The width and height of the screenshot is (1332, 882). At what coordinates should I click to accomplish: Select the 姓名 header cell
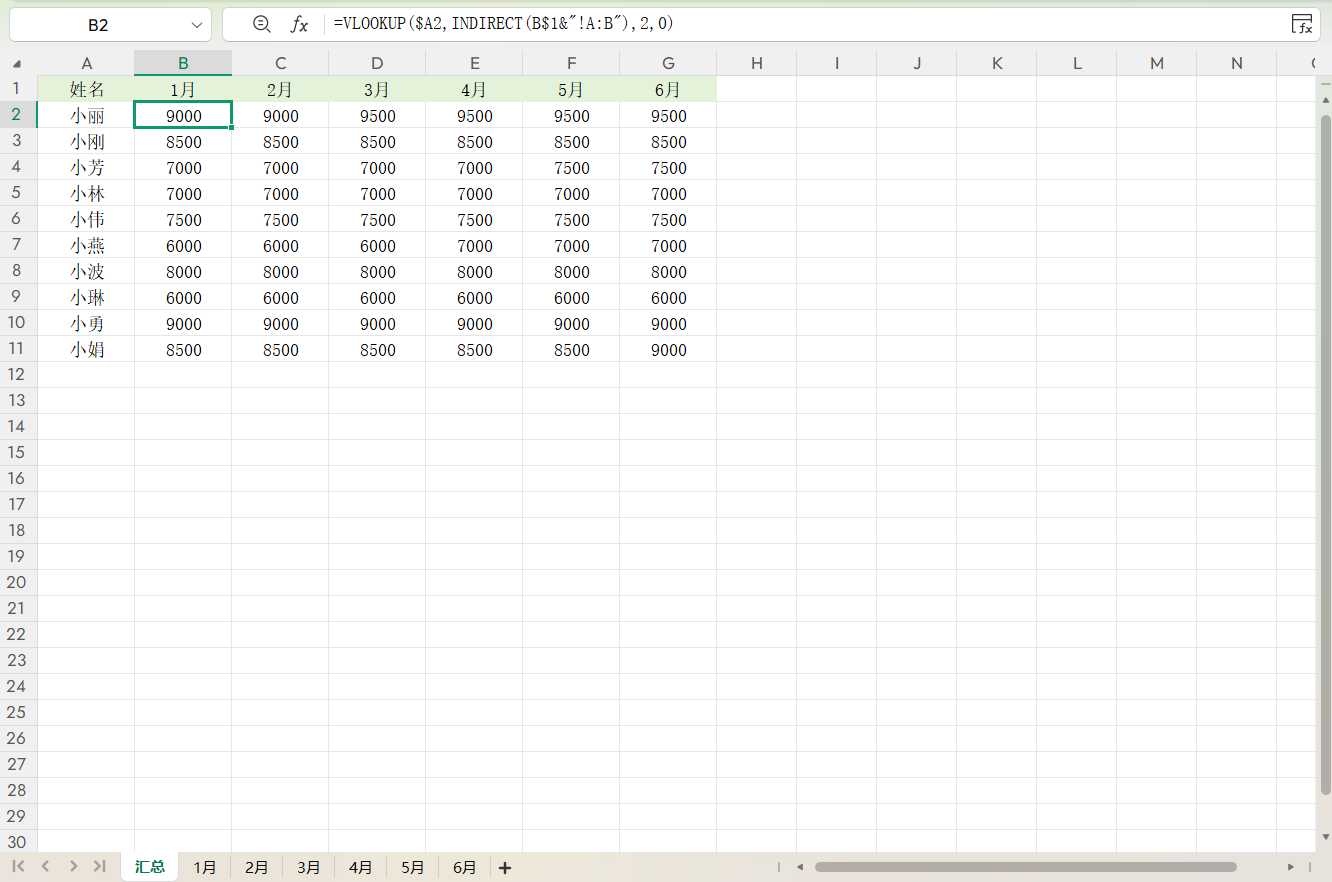[86, 89]
